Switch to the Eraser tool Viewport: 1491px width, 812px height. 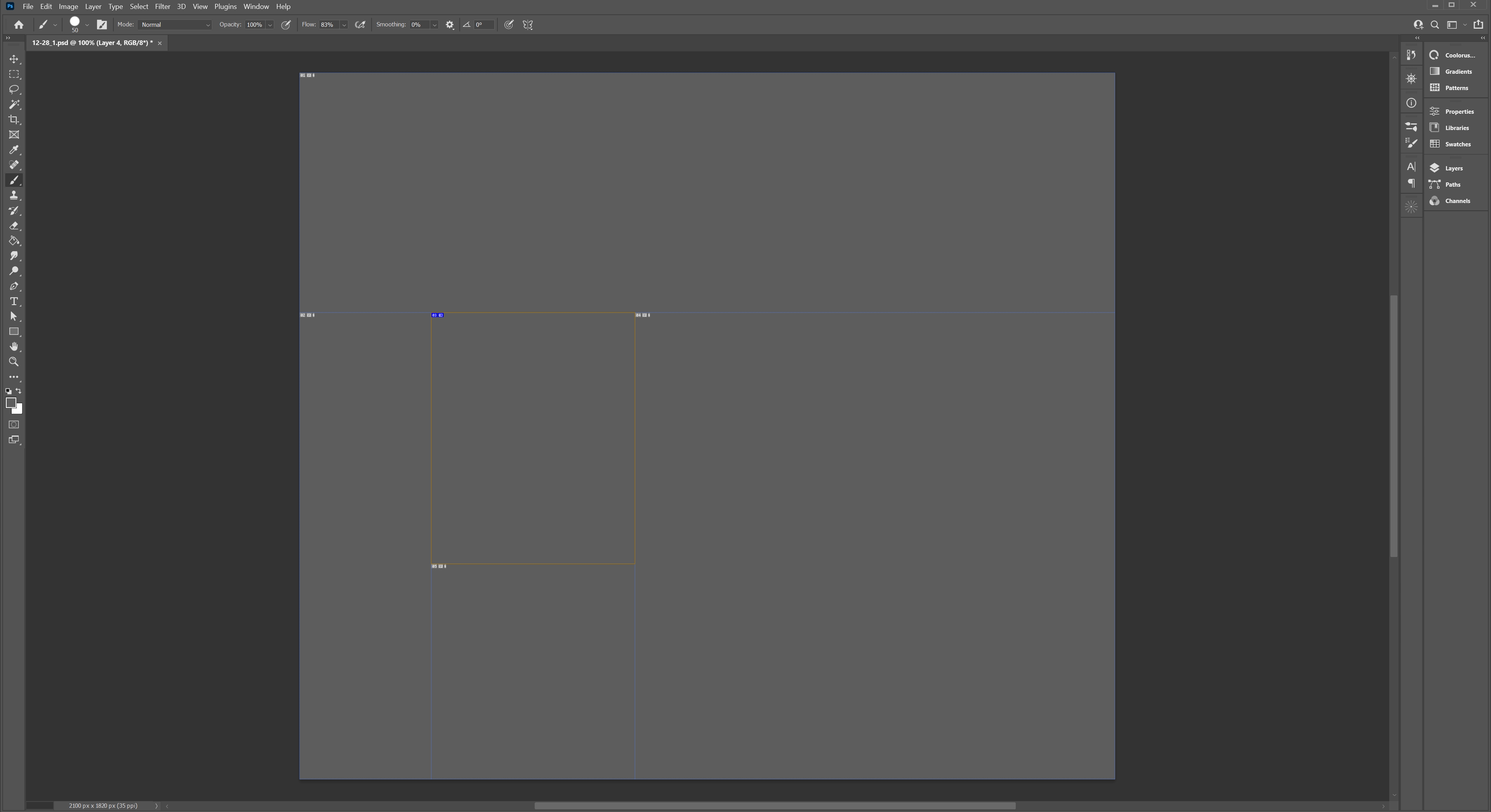click(14, 226)
